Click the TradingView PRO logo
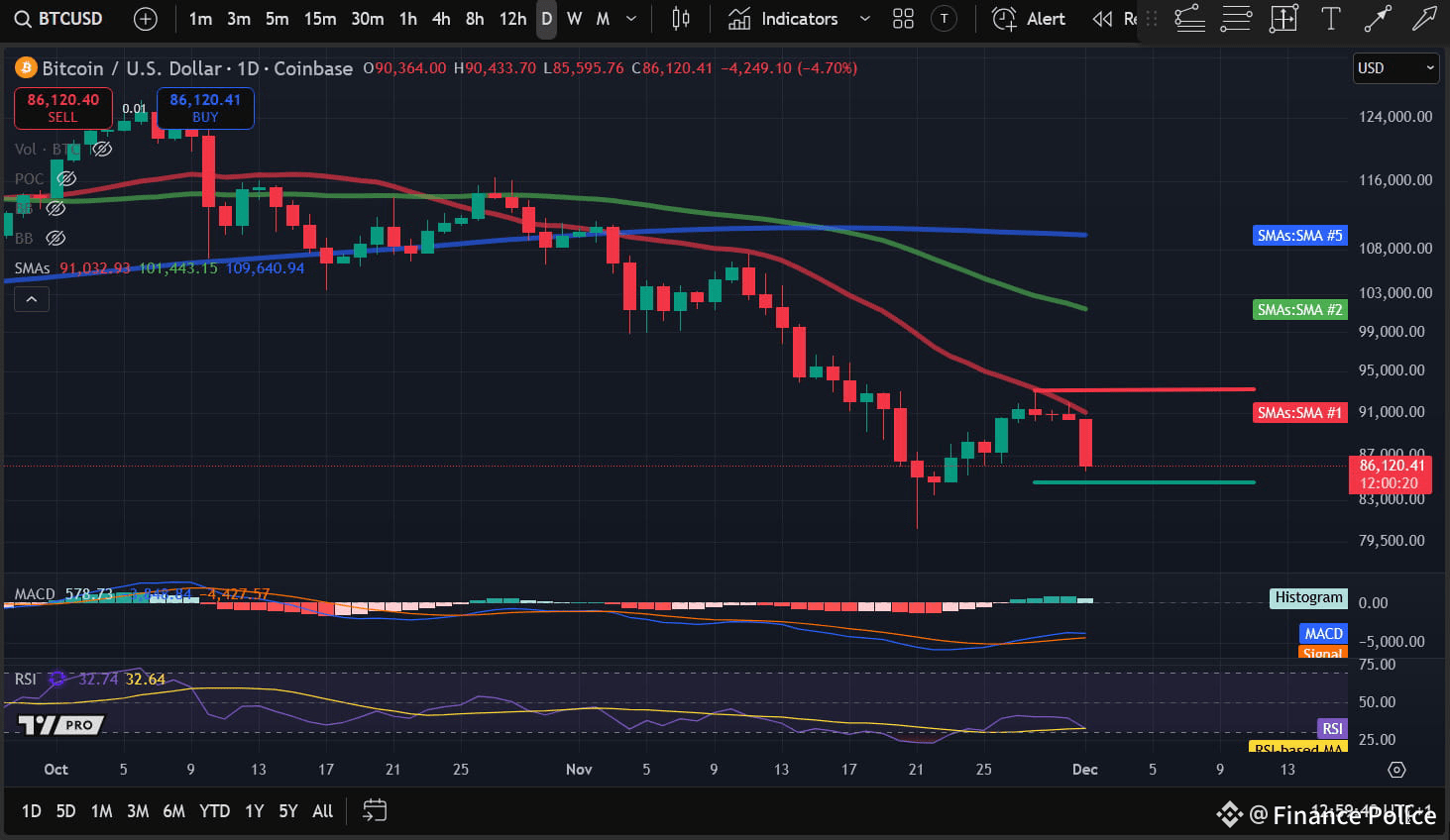The height and width of the screenshot is (840, 1450). [60, 725]
